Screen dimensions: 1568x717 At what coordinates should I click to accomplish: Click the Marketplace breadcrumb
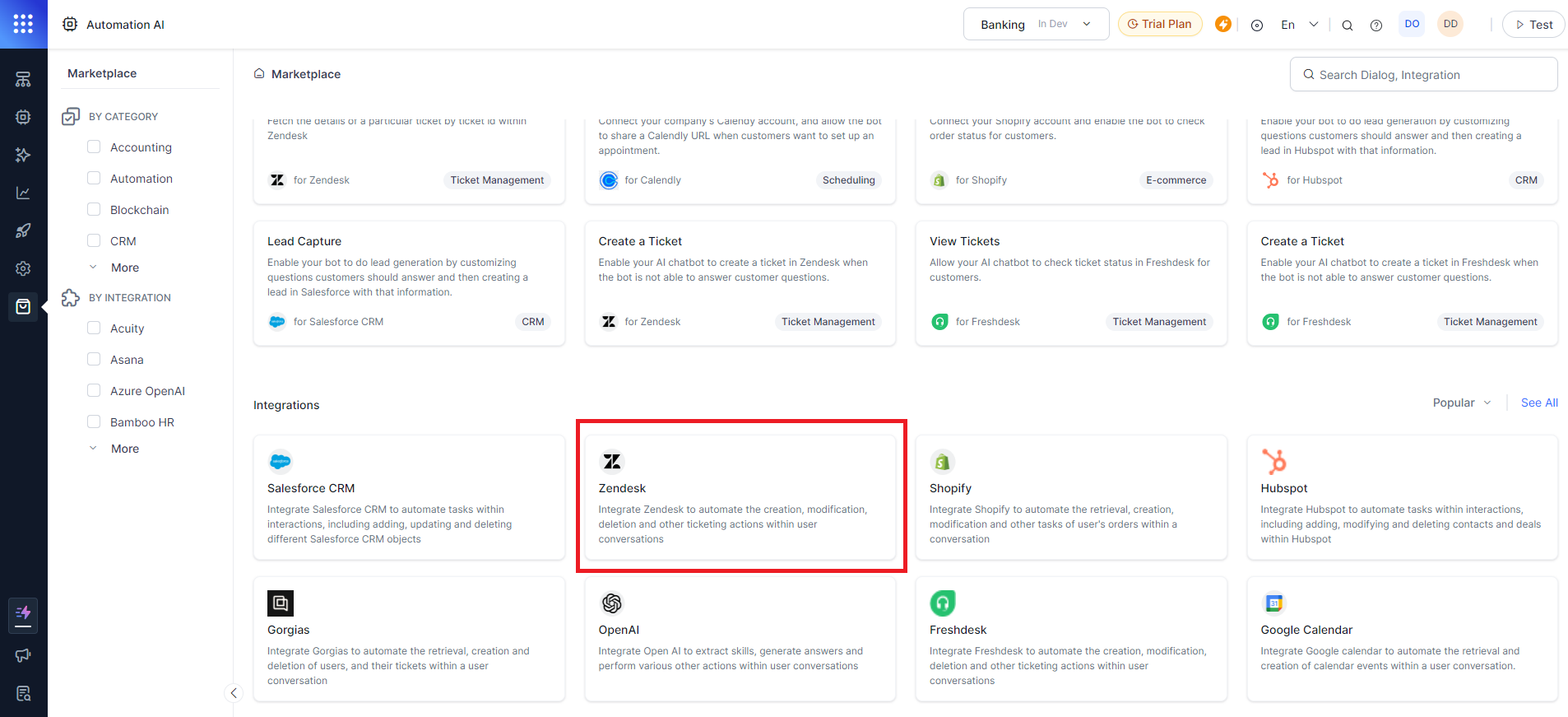305,74
